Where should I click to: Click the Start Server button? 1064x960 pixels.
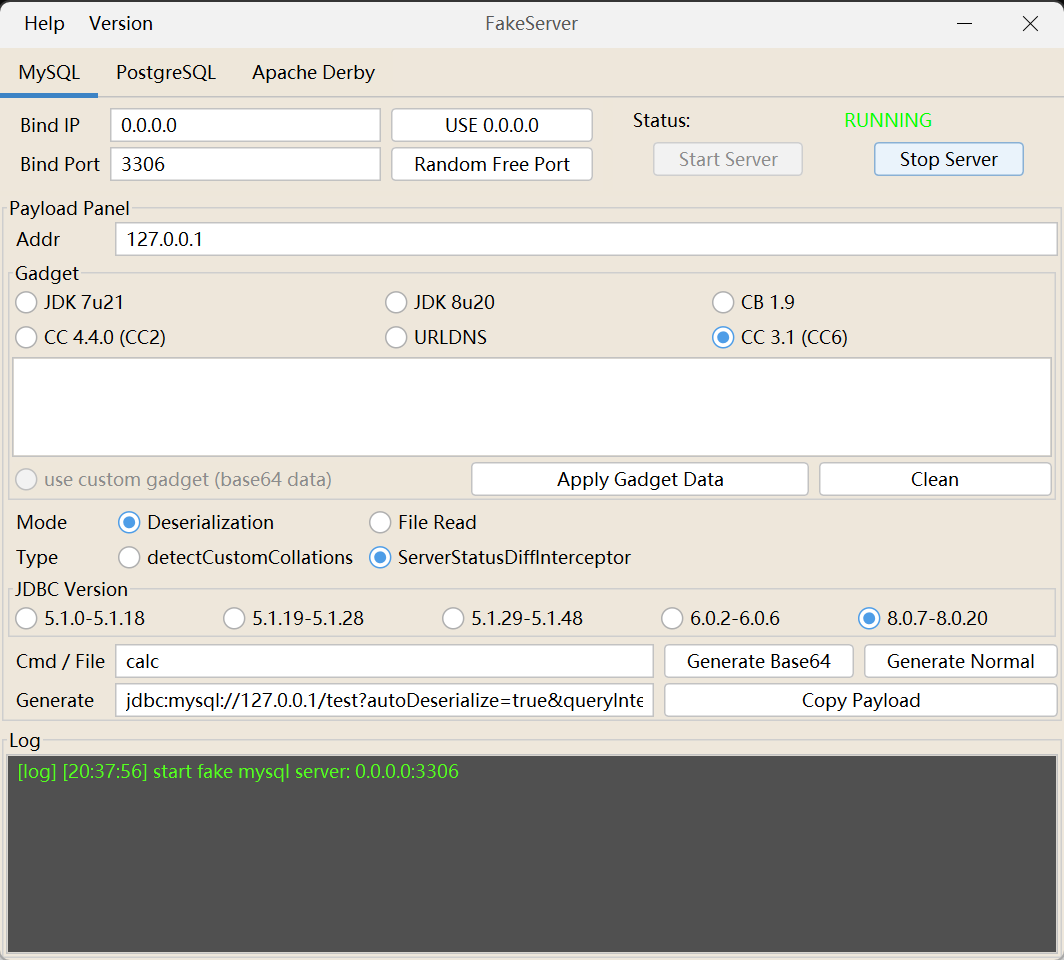click(727, 159)
